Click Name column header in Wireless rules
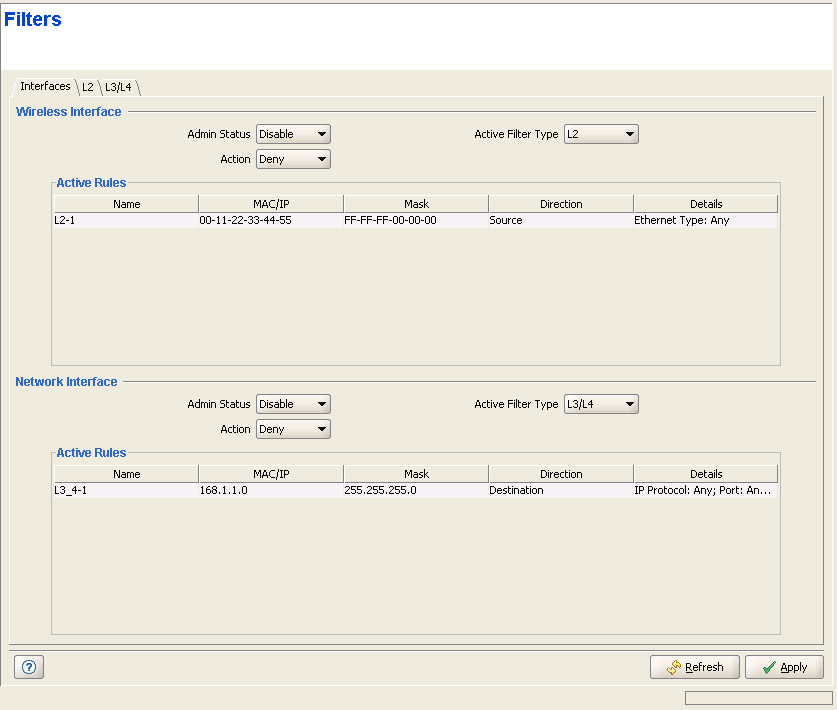 (126, 204)
